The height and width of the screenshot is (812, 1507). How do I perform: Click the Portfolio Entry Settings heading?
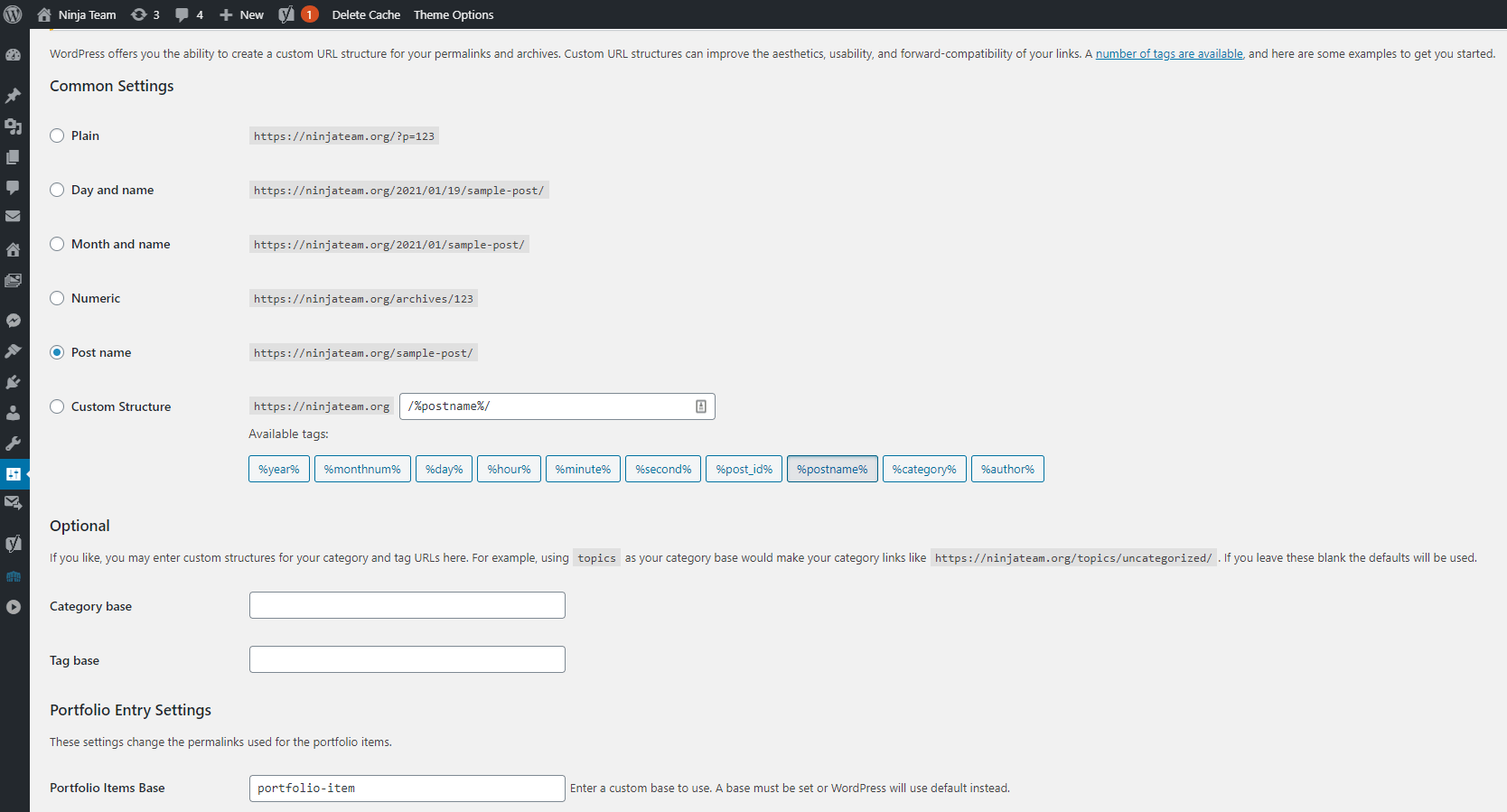[131, 710]
